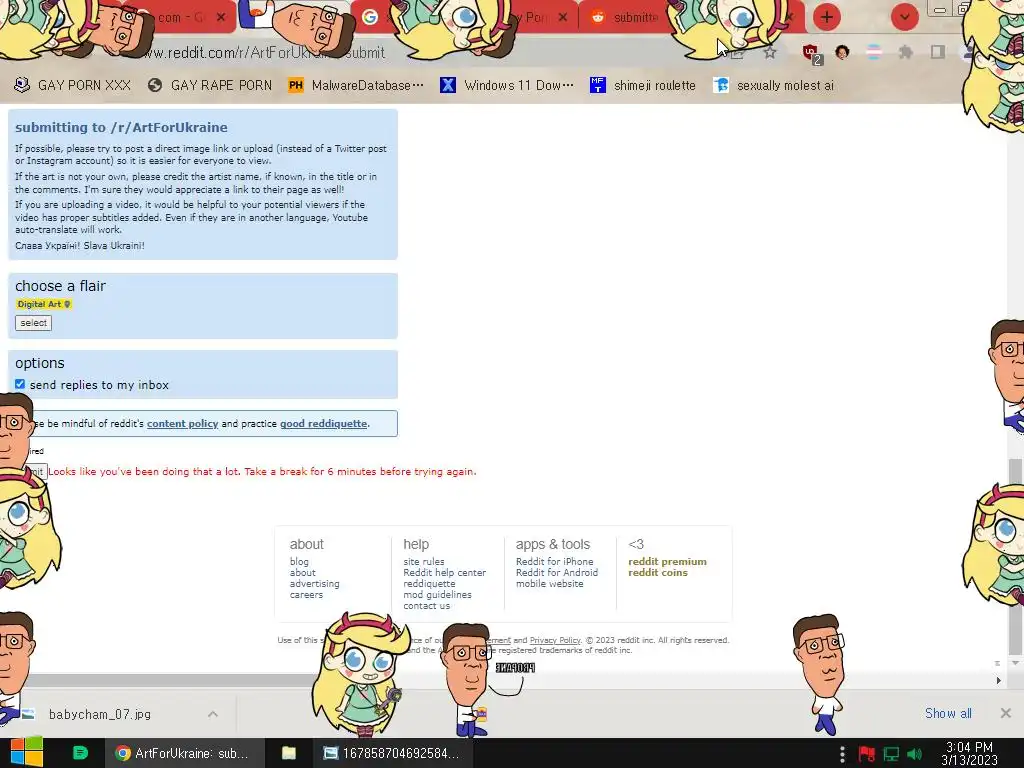
Task: Uncheck 'send replies to my inbox'
Action: (x=20, y=384)
